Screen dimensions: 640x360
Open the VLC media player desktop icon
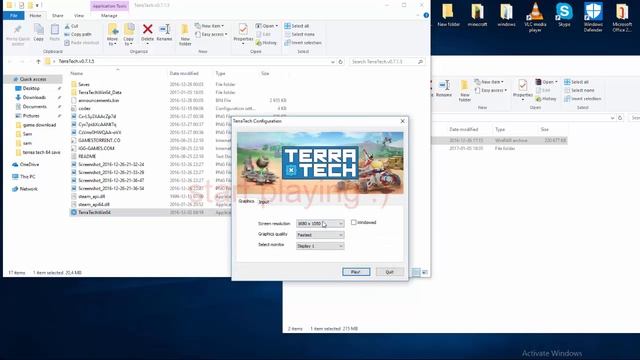click(535, 17)
